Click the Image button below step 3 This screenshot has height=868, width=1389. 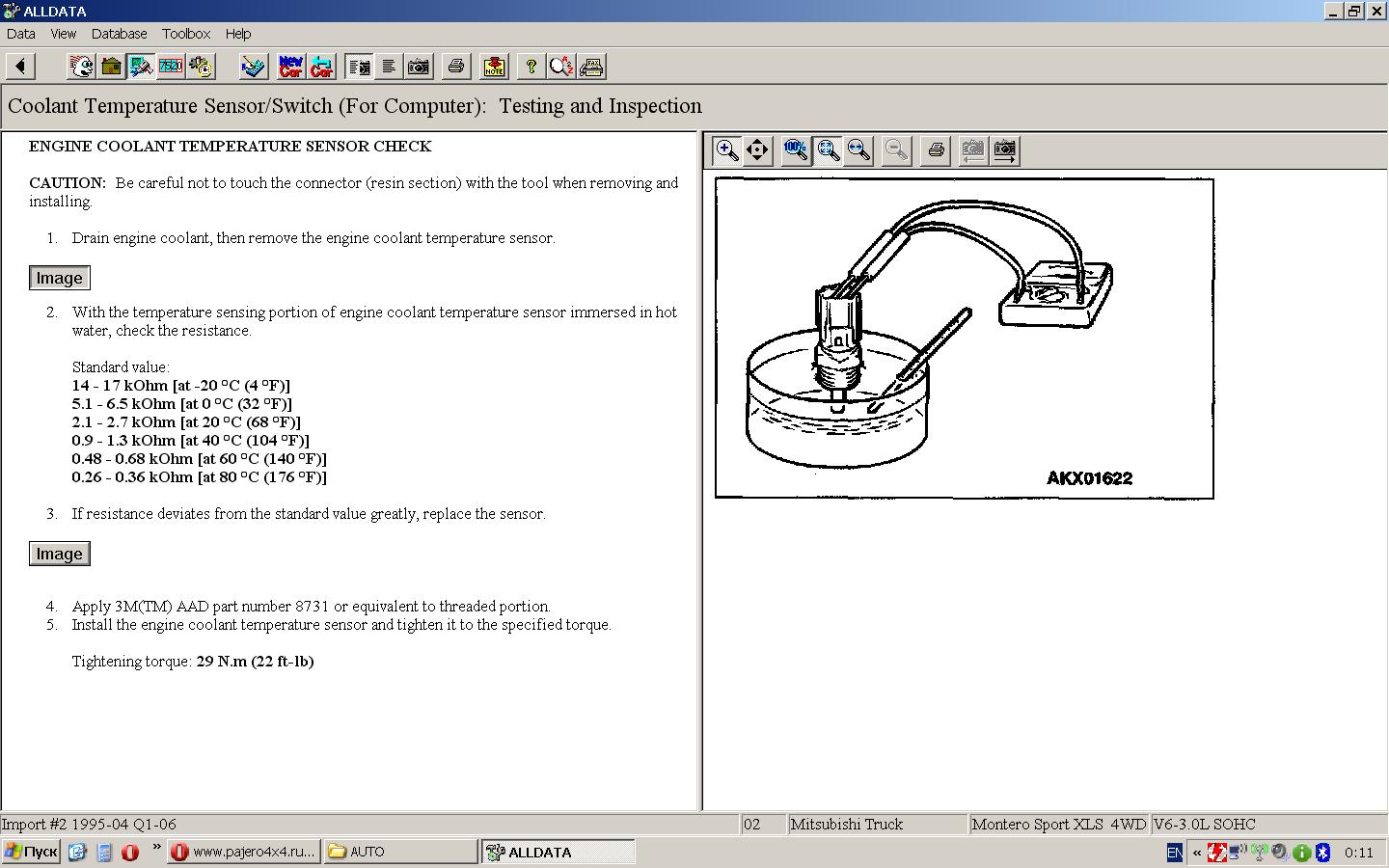(60, 554)
